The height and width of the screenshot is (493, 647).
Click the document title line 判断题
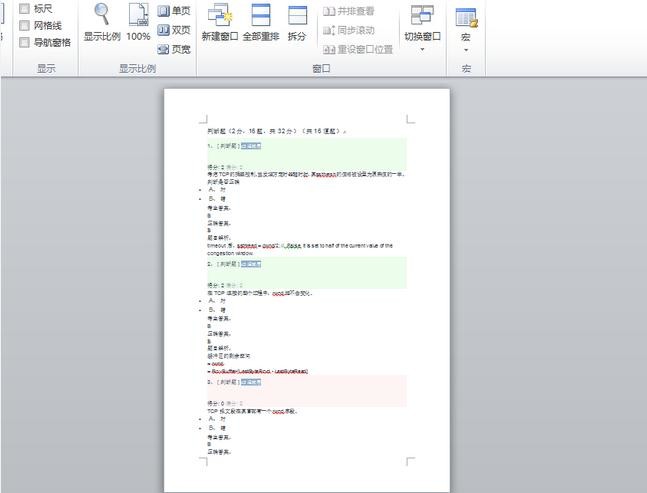[x=275, y=131]
